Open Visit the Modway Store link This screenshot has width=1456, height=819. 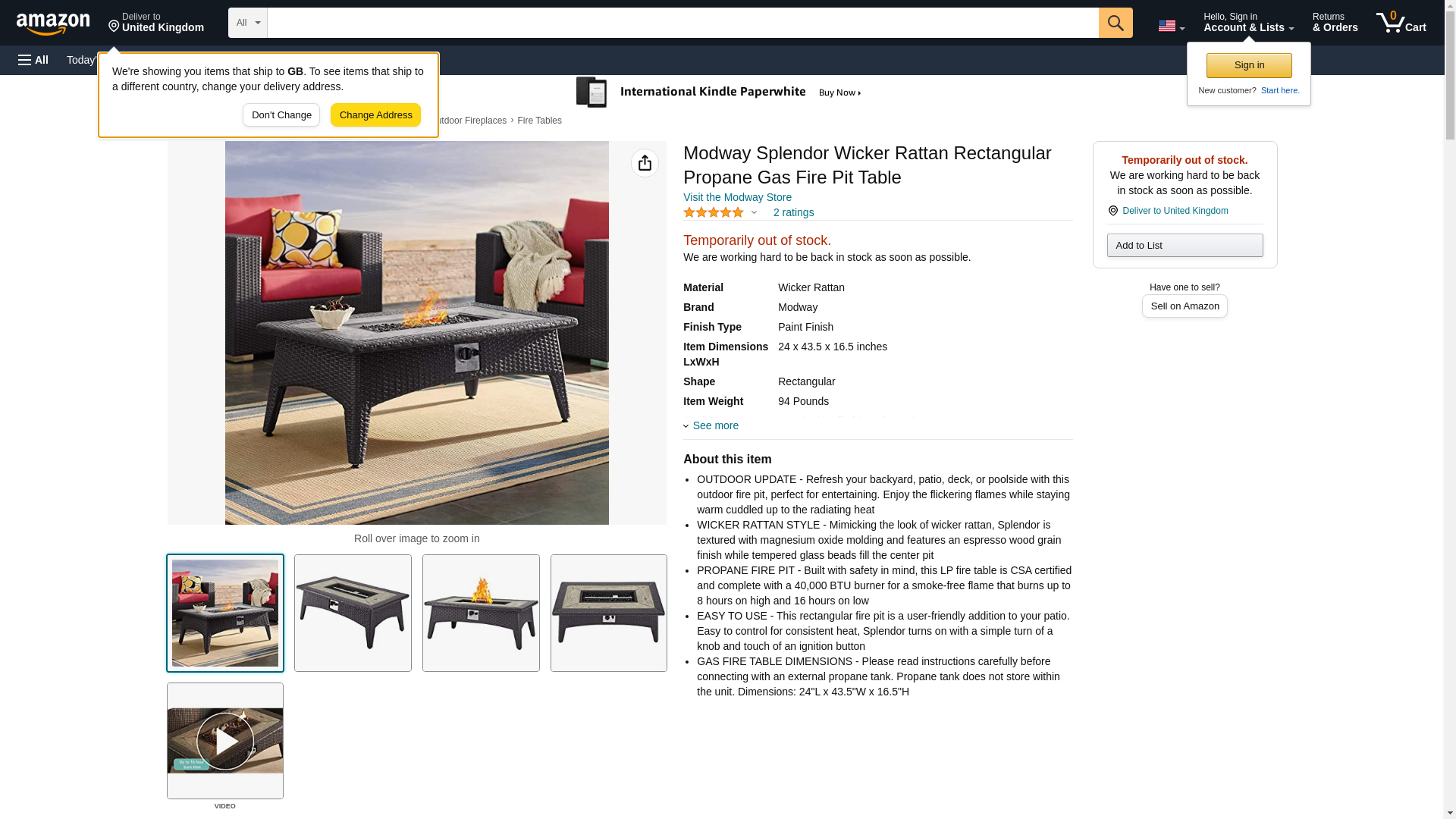pyautogui.click(x=737, y=197)
